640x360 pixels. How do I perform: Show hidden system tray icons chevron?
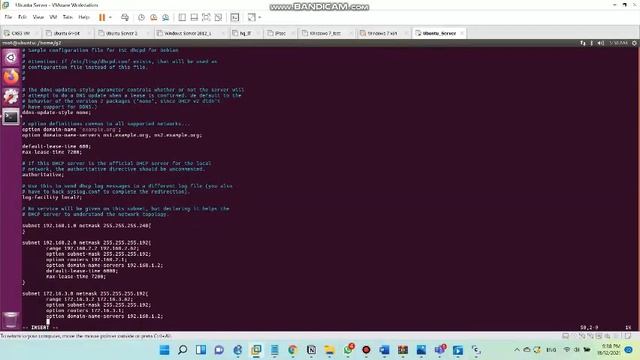517,350
